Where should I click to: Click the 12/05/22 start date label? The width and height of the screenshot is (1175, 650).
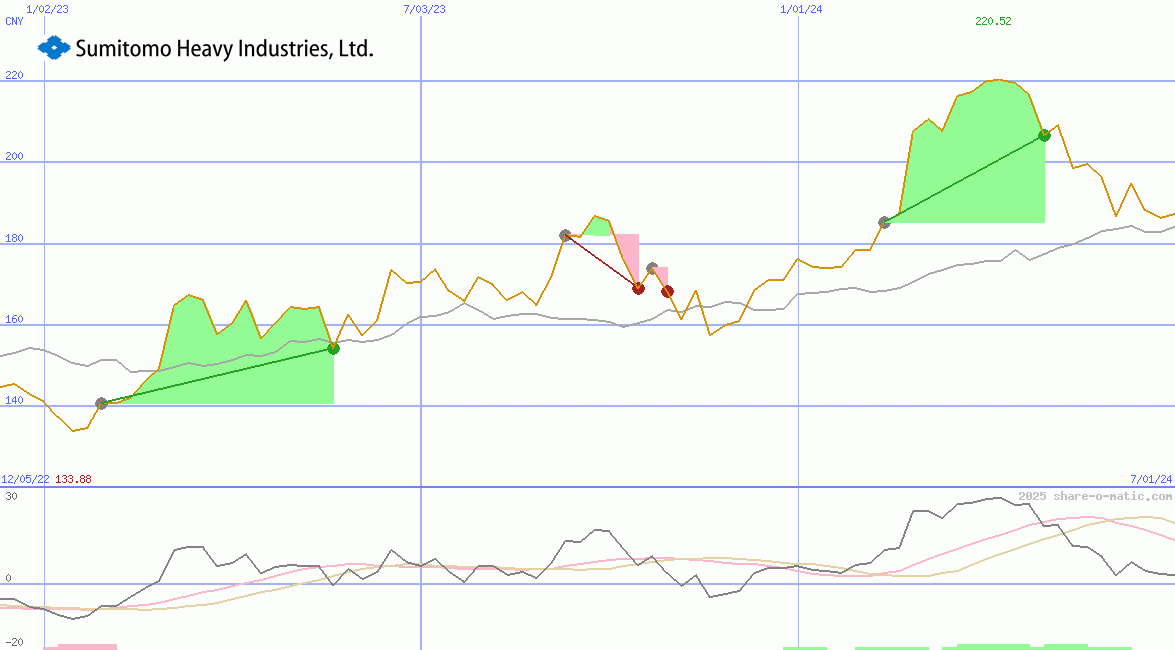[24, 479]
